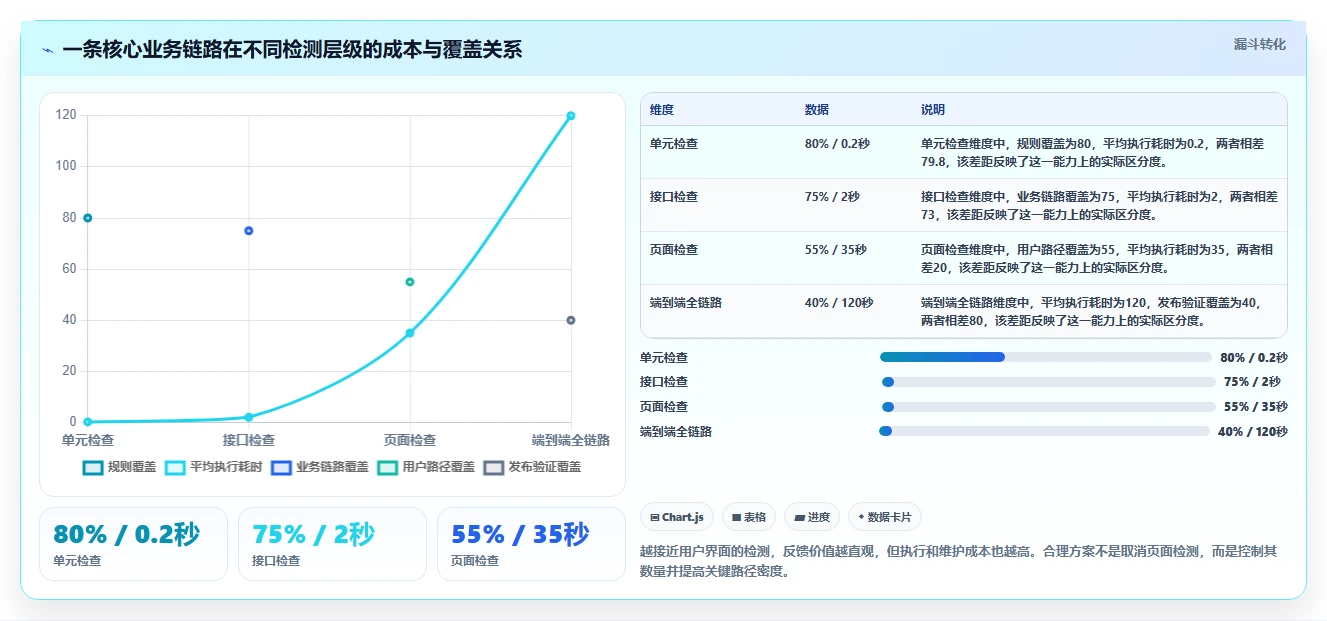
Task: Open the 75% / 2秒 data card
Action: pos(332,544)
